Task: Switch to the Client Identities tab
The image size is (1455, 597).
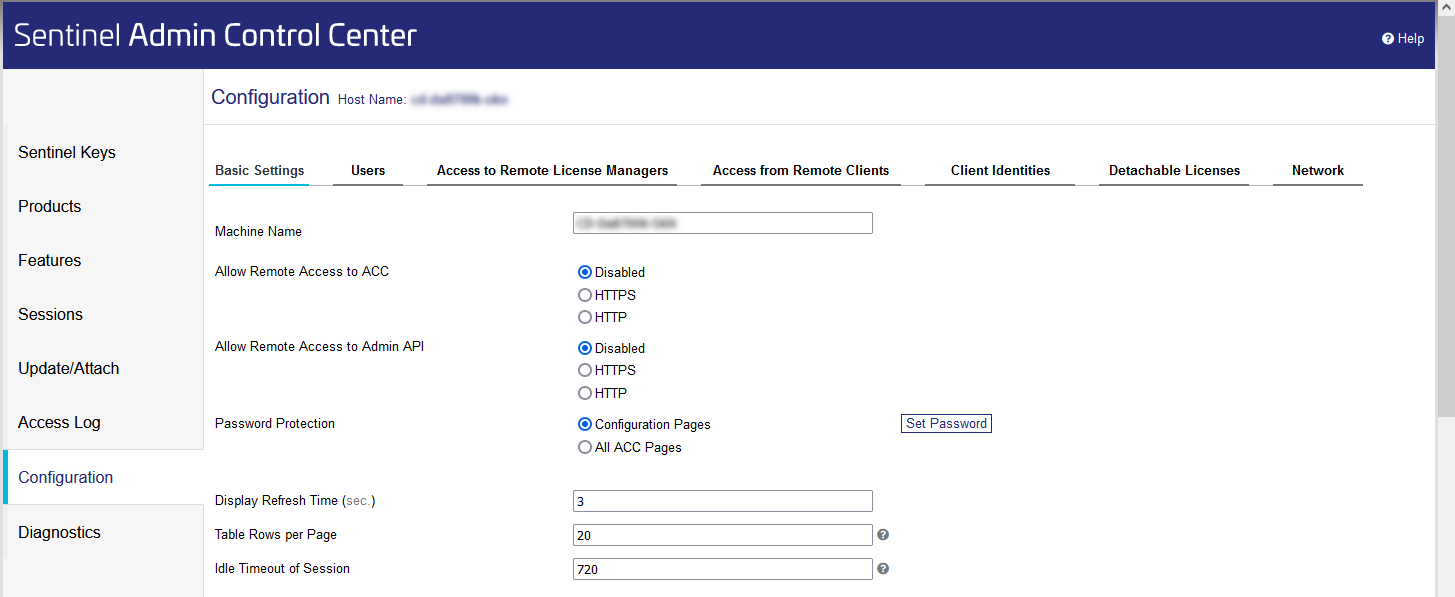Action: (x=1000, y=171)
